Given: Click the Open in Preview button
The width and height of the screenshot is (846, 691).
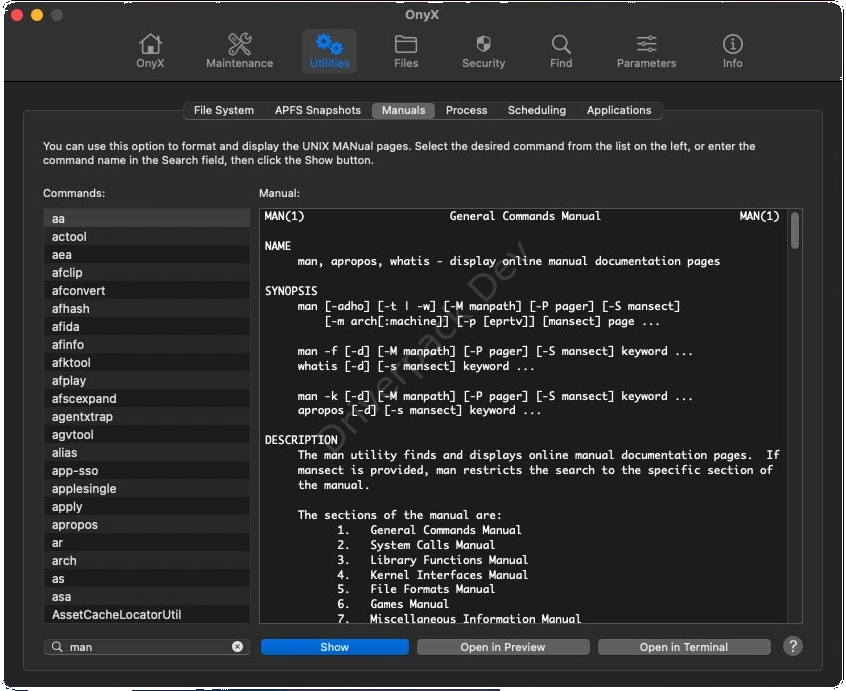Looking at the screenshot, I should coord(503,647).
